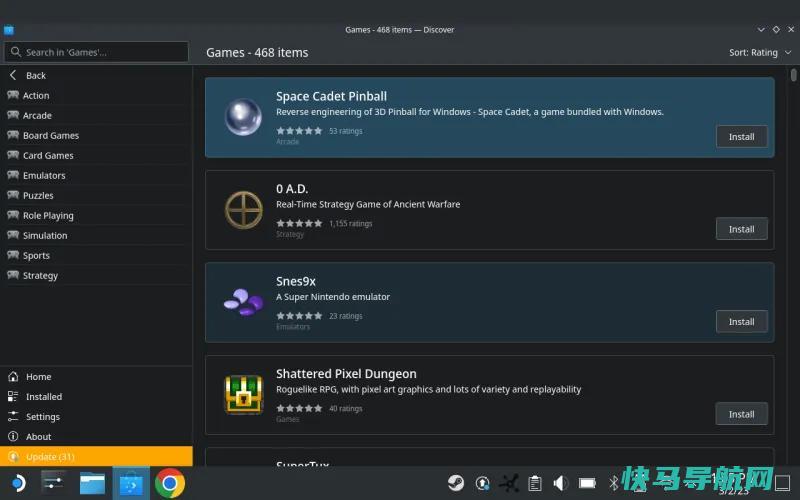This screenshot has height=500, width=800.
Task: Open the 0 A.D. title text
Action: [292, 189]
